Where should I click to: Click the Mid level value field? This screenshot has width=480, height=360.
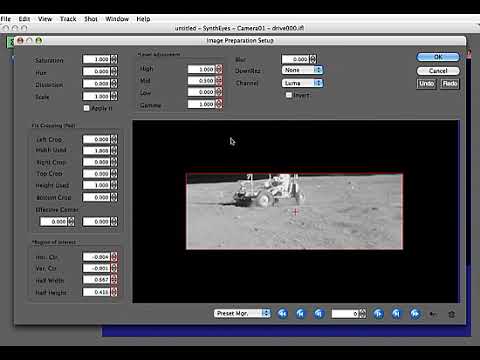[202, 81]
